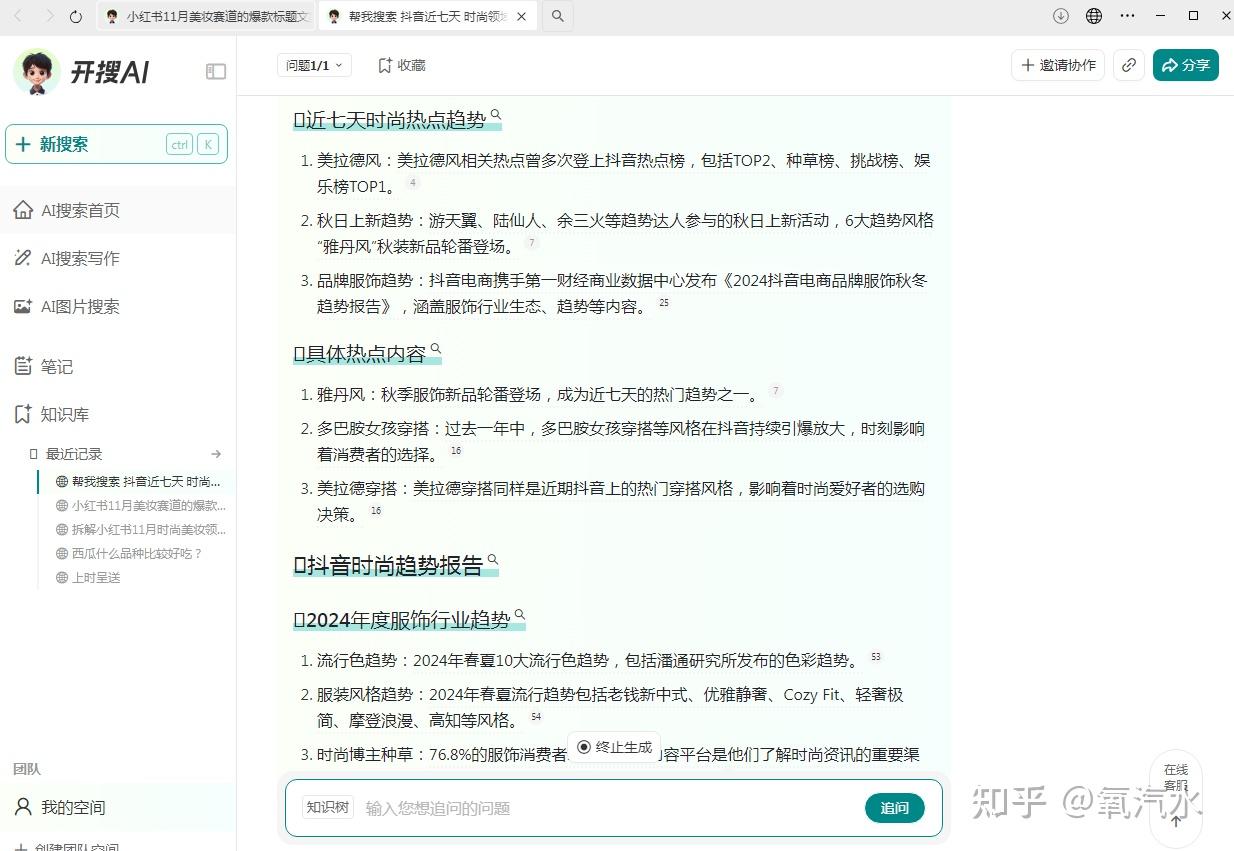Open the browser ellipsis menu
This screenshot has width=1234, height=851.
tap(1127, 16)
